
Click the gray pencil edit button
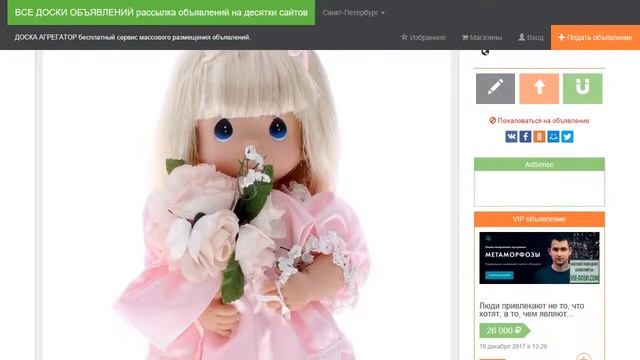click(495, 89)
